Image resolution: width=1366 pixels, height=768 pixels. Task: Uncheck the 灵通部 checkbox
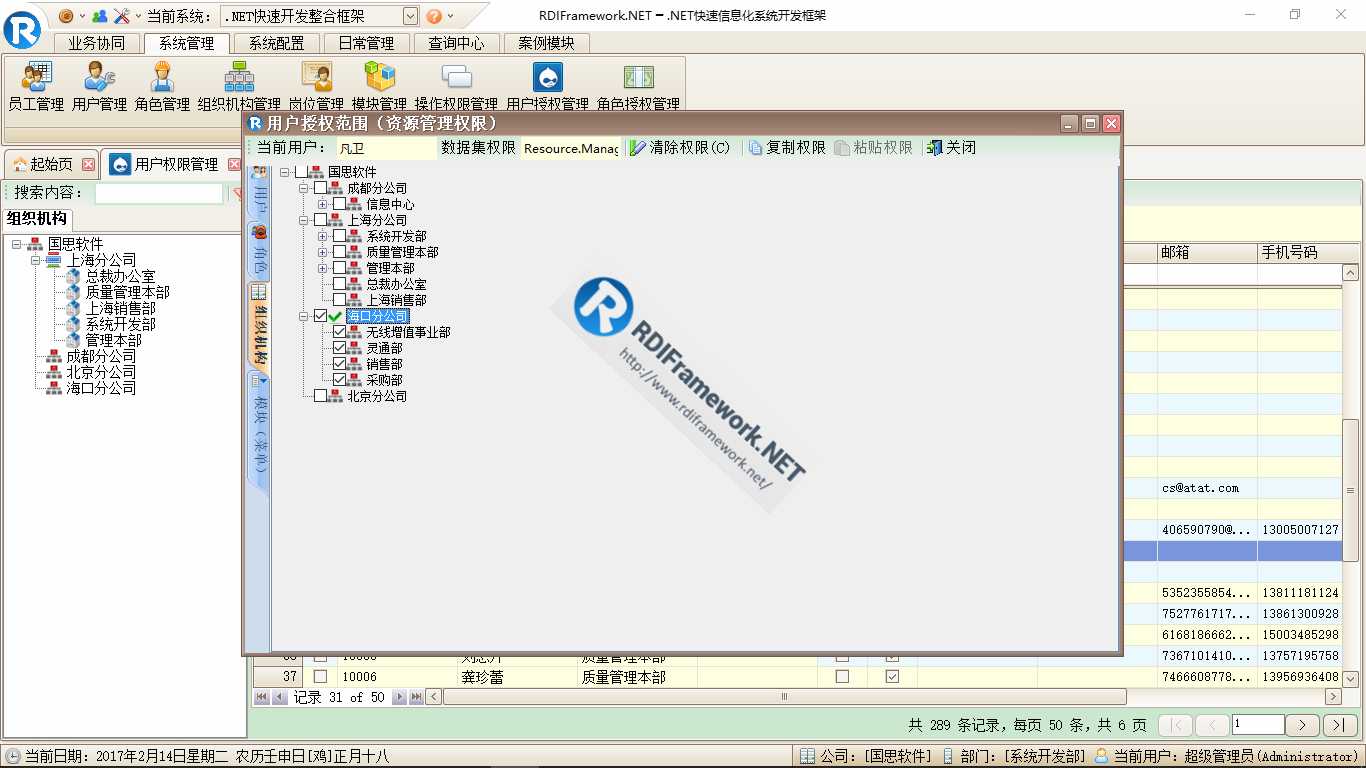[339, 348]
